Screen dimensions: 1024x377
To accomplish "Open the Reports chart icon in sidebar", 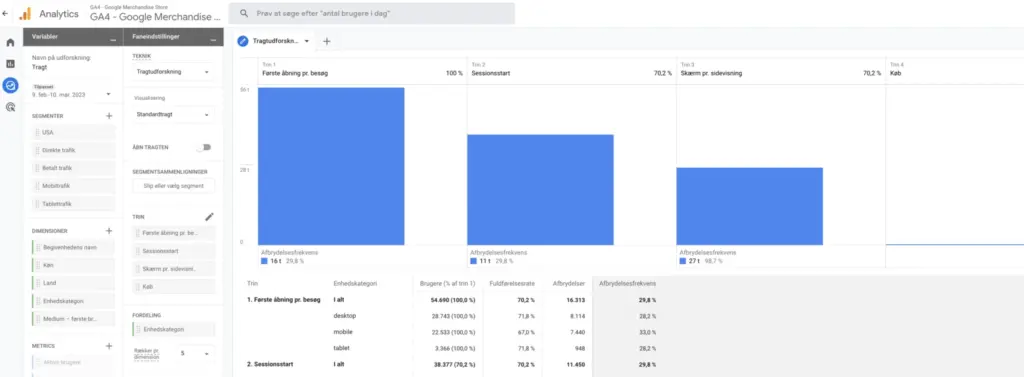I will point(10,63).
